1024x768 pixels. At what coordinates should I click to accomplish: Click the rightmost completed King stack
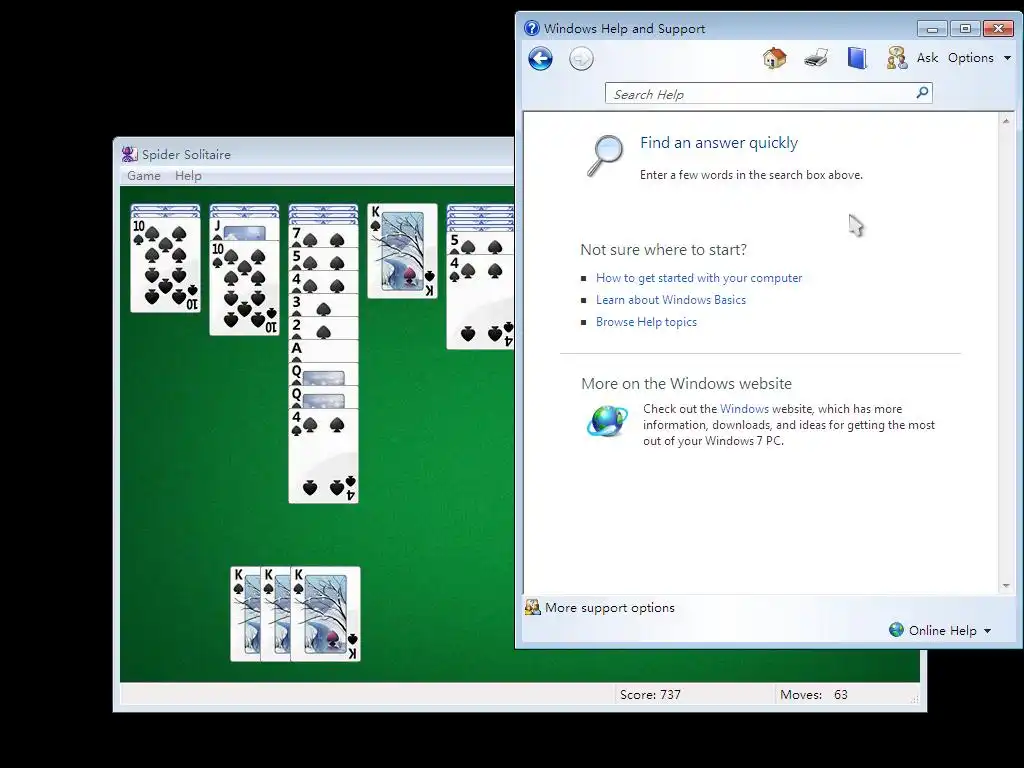pyautogui.click(x=325, y=614)
